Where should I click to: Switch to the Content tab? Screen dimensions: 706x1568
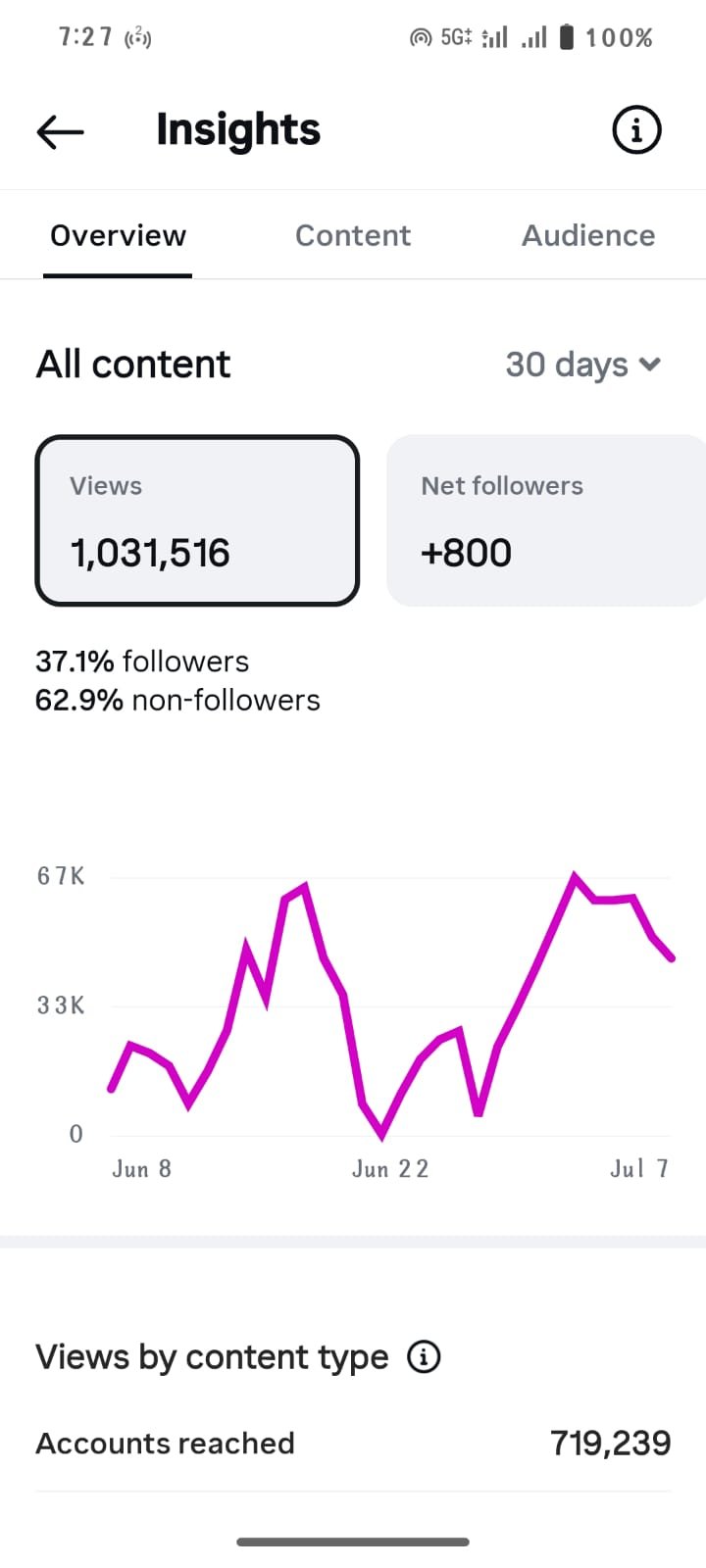(353, 235)
